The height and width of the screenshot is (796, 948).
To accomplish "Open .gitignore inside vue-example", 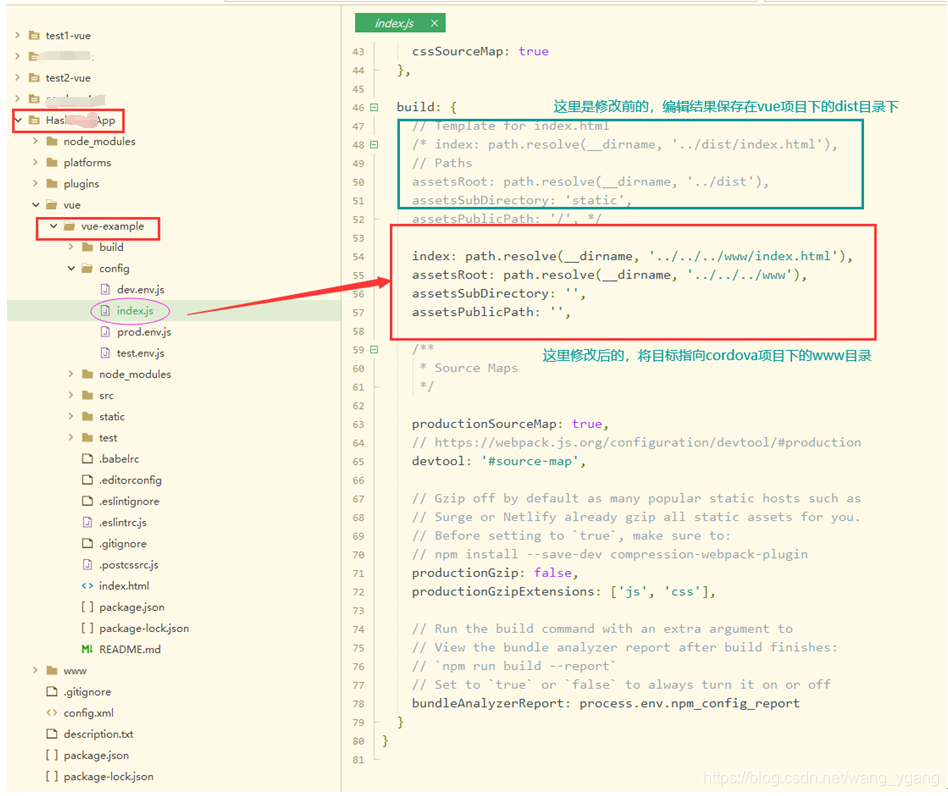I will 123,543.
